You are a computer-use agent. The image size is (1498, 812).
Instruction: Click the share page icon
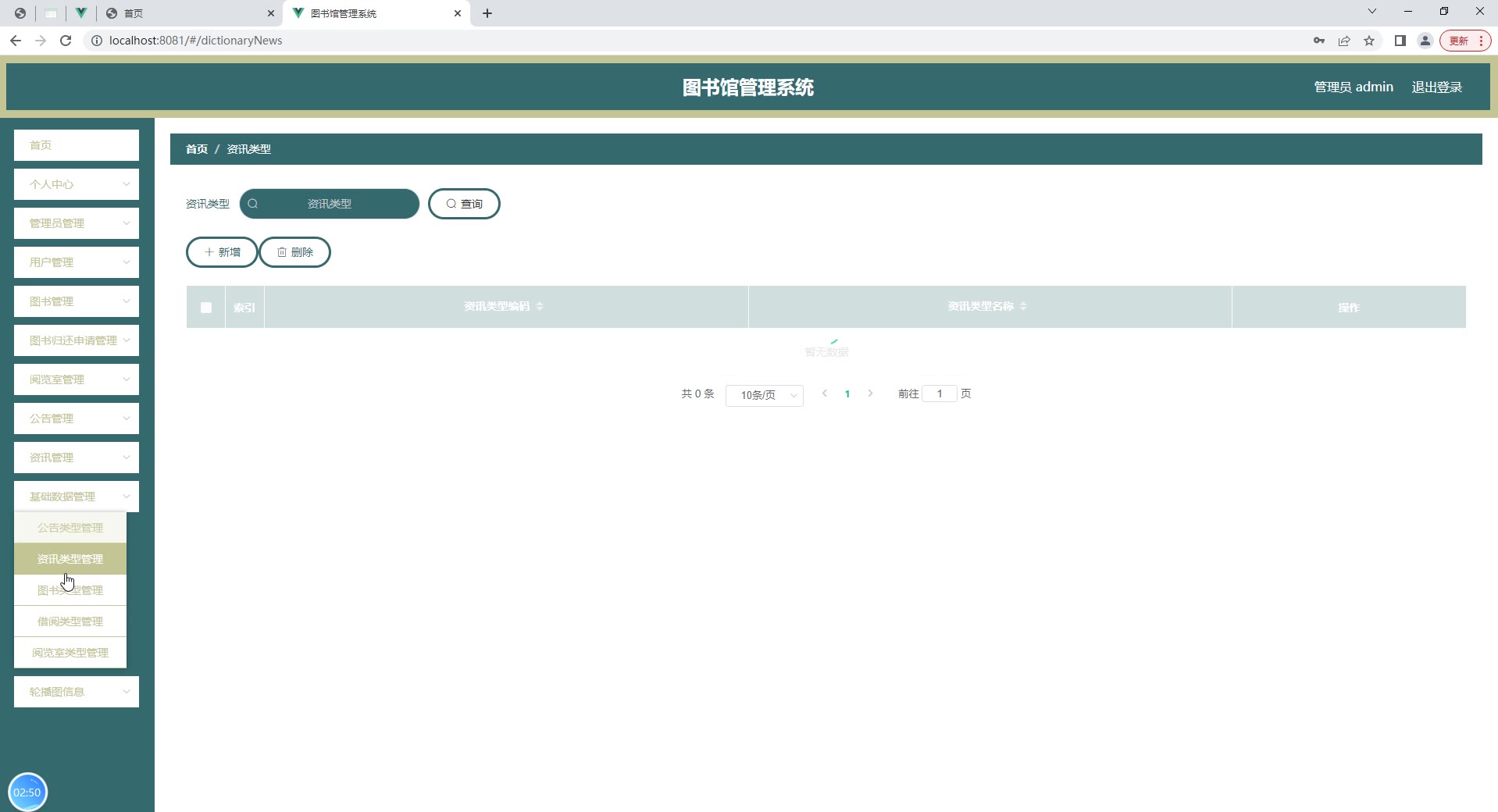pos(1344,41)
